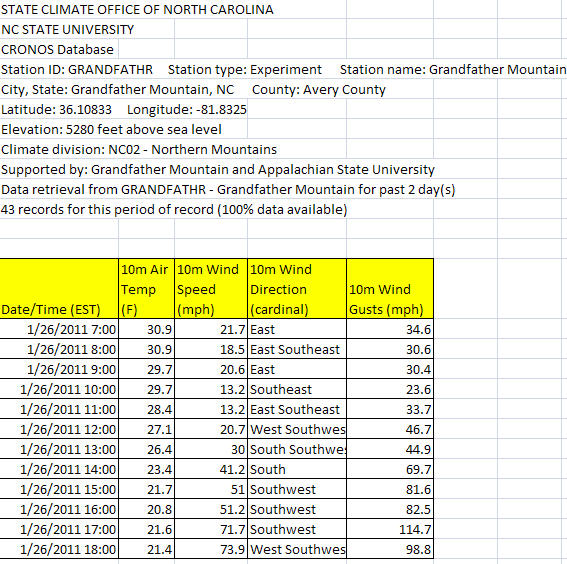The height and width of the screenshot is (564, 567).
Task: Select the 10m Wind Direction (cardinal) header
Action: (297, 289)
